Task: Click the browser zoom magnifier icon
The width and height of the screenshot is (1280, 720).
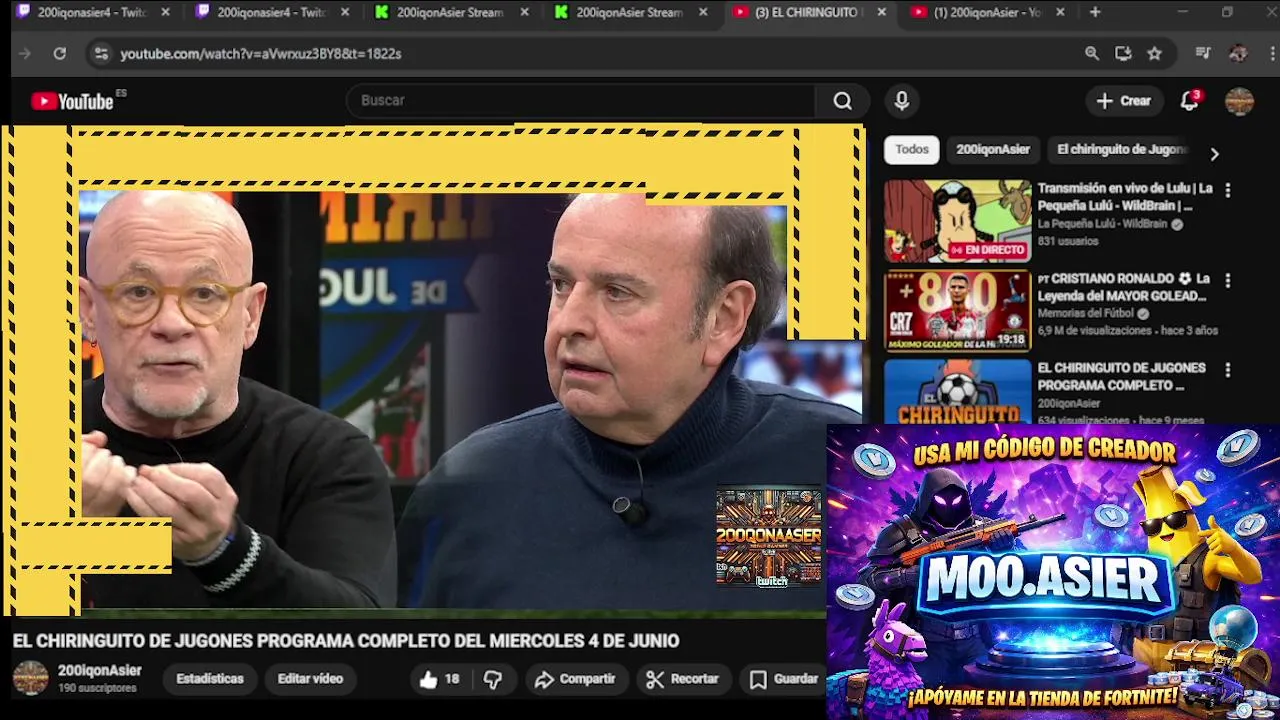Action: click(x=1092, y=54)
